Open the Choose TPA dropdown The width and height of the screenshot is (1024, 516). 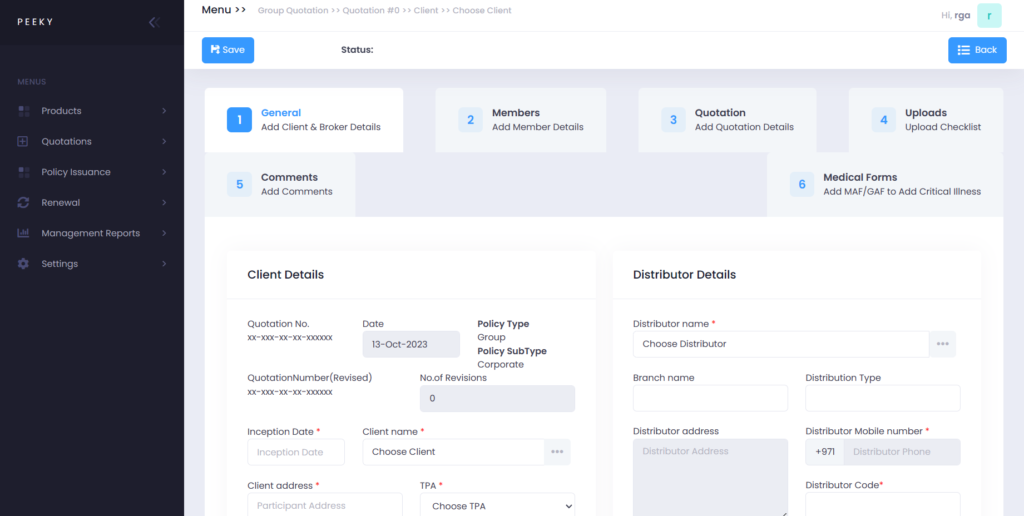497,506
